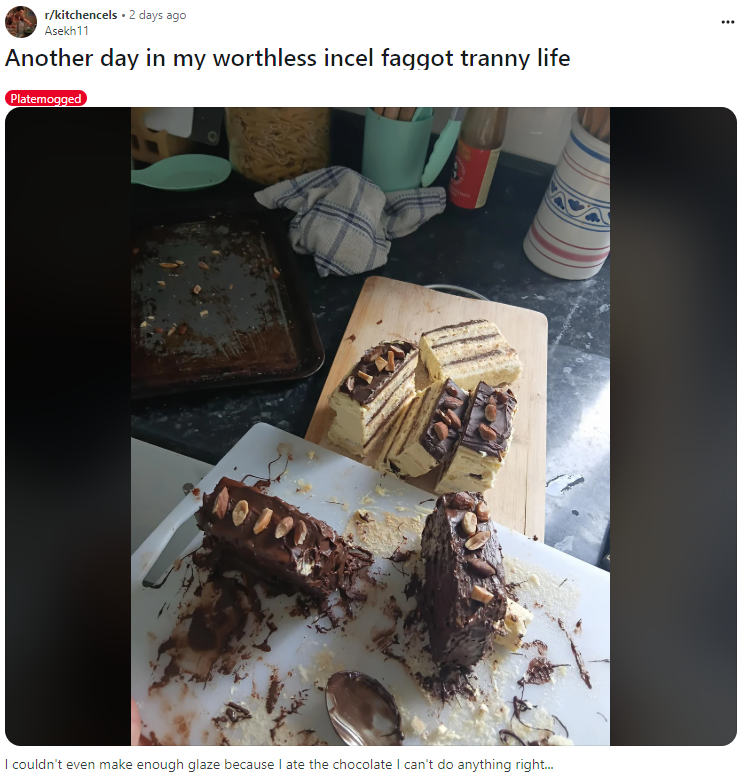Click the post body text about glaze
The width and height of the screenshot is (745, 779).
(x=279, y=764)
